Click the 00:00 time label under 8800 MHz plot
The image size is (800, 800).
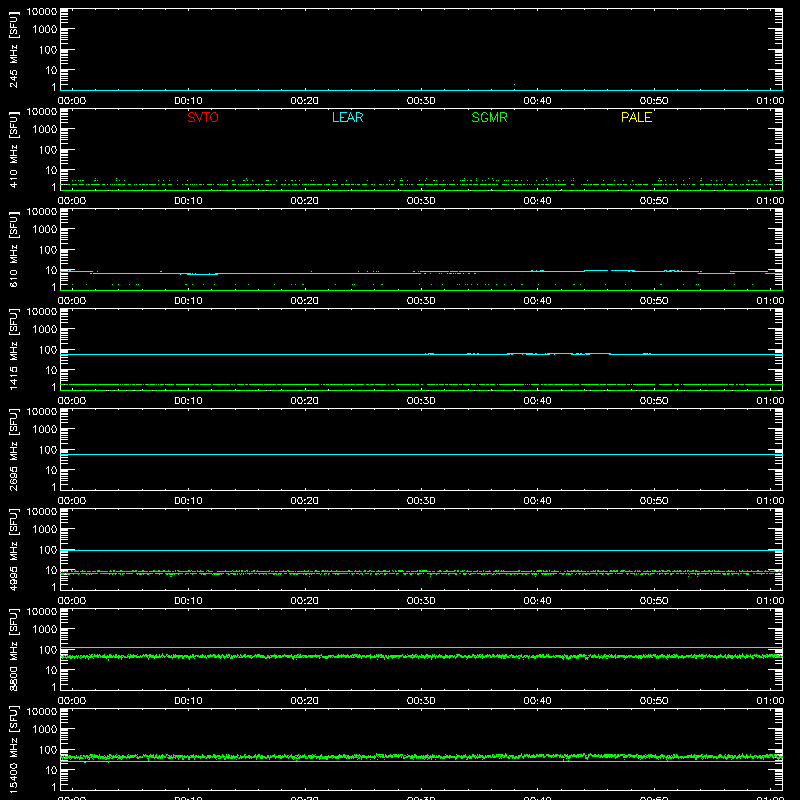pyautogui.click(x=72, y=701)
